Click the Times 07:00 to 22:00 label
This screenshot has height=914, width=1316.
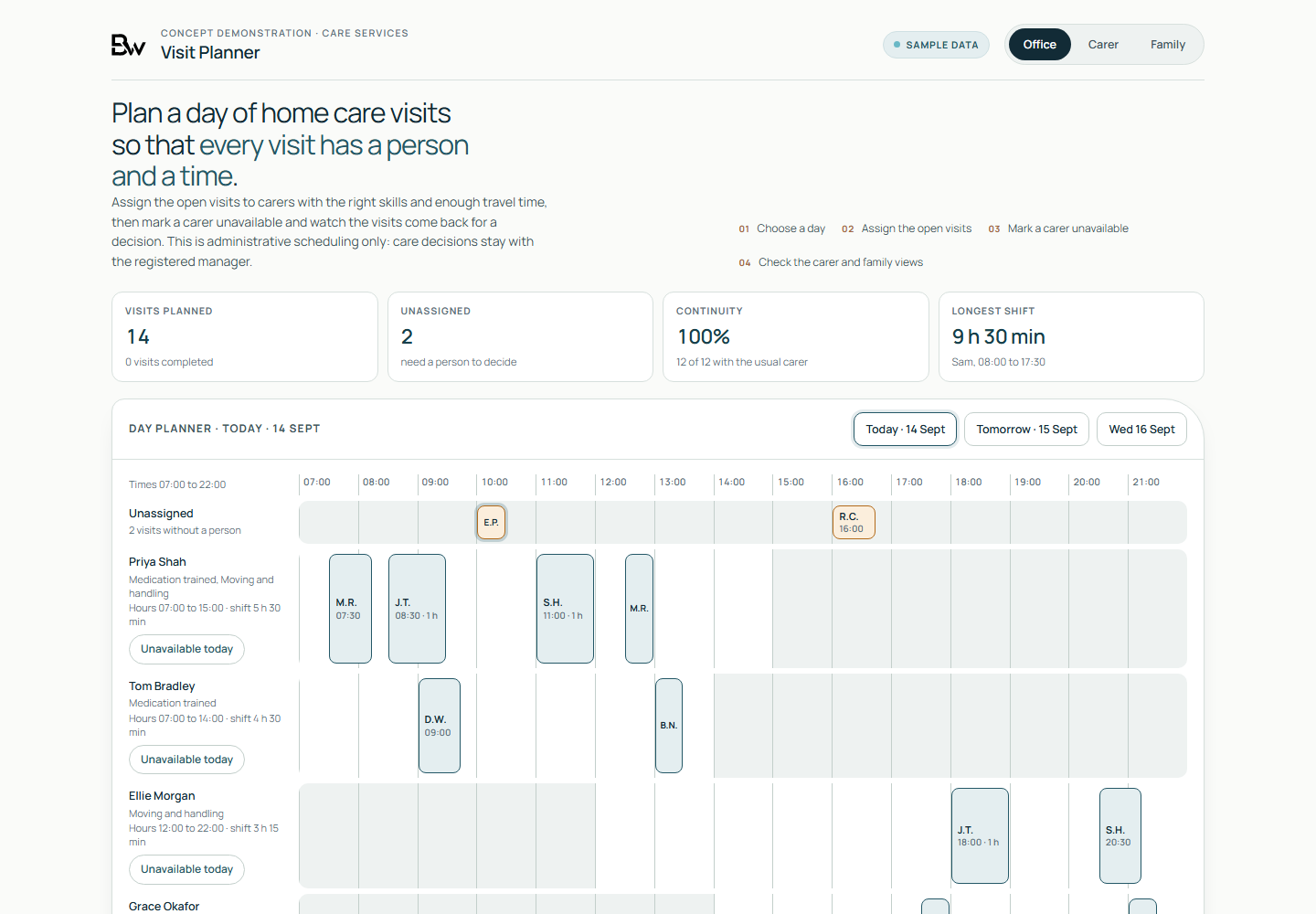pyautogui.click(x=177, y=484)
